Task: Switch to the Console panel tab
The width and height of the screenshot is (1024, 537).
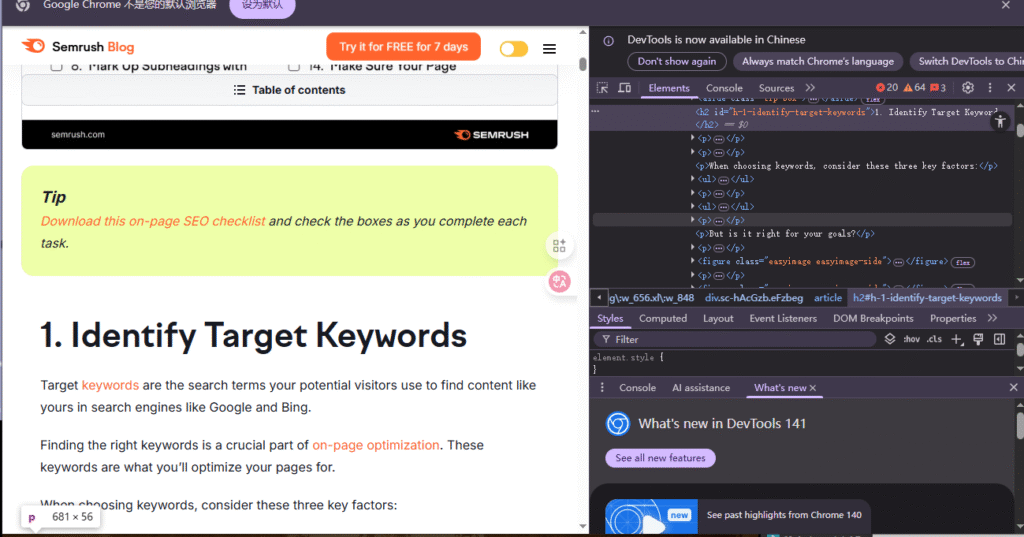Action: coord(724,88)
